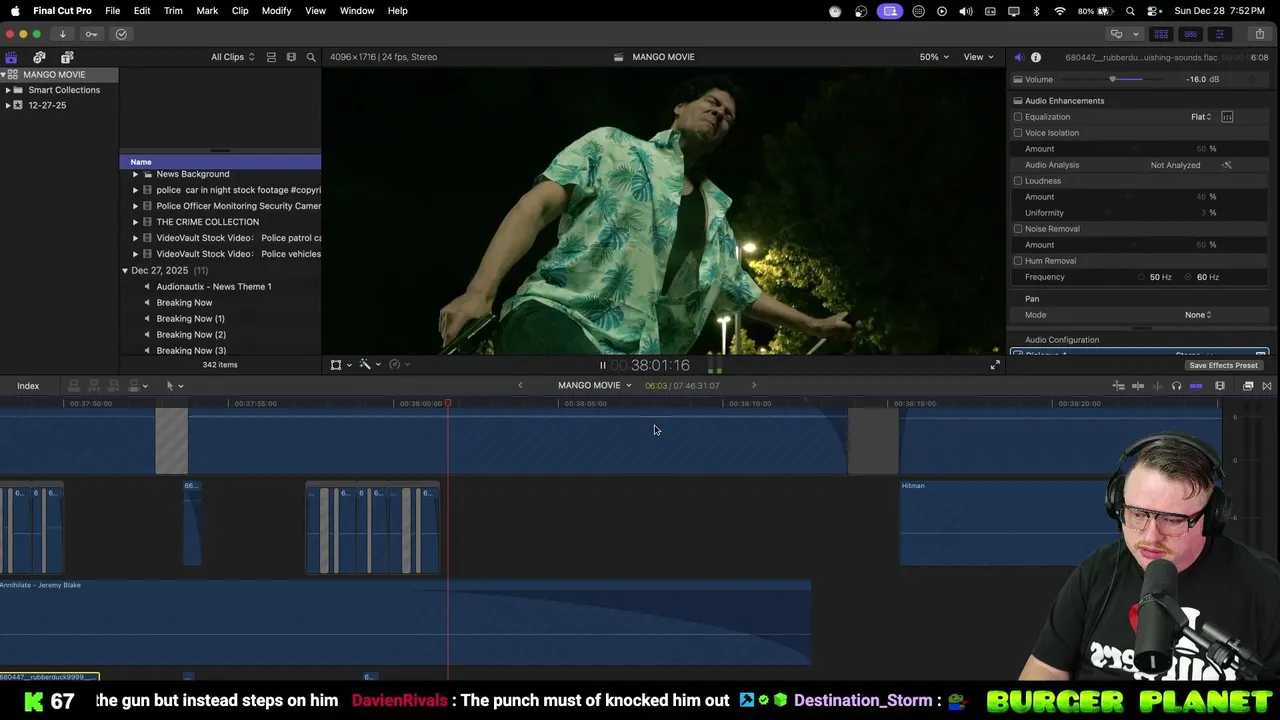Open the All Clips filter dropdown
This screenshot has width=1280, height=720.
pyautogui.click(x=233, y=57)
